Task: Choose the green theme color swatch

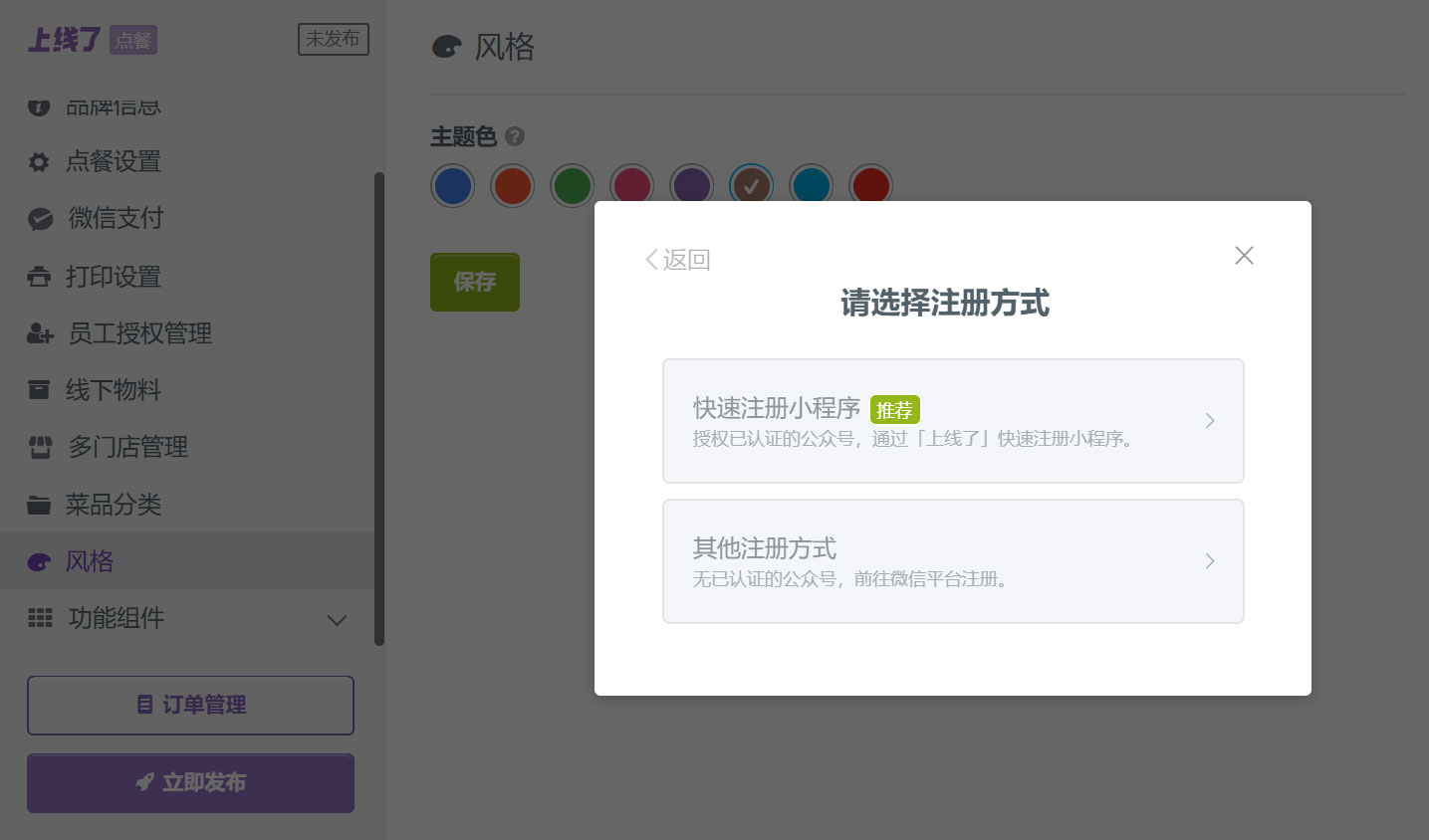Action: tap(573, 186)
